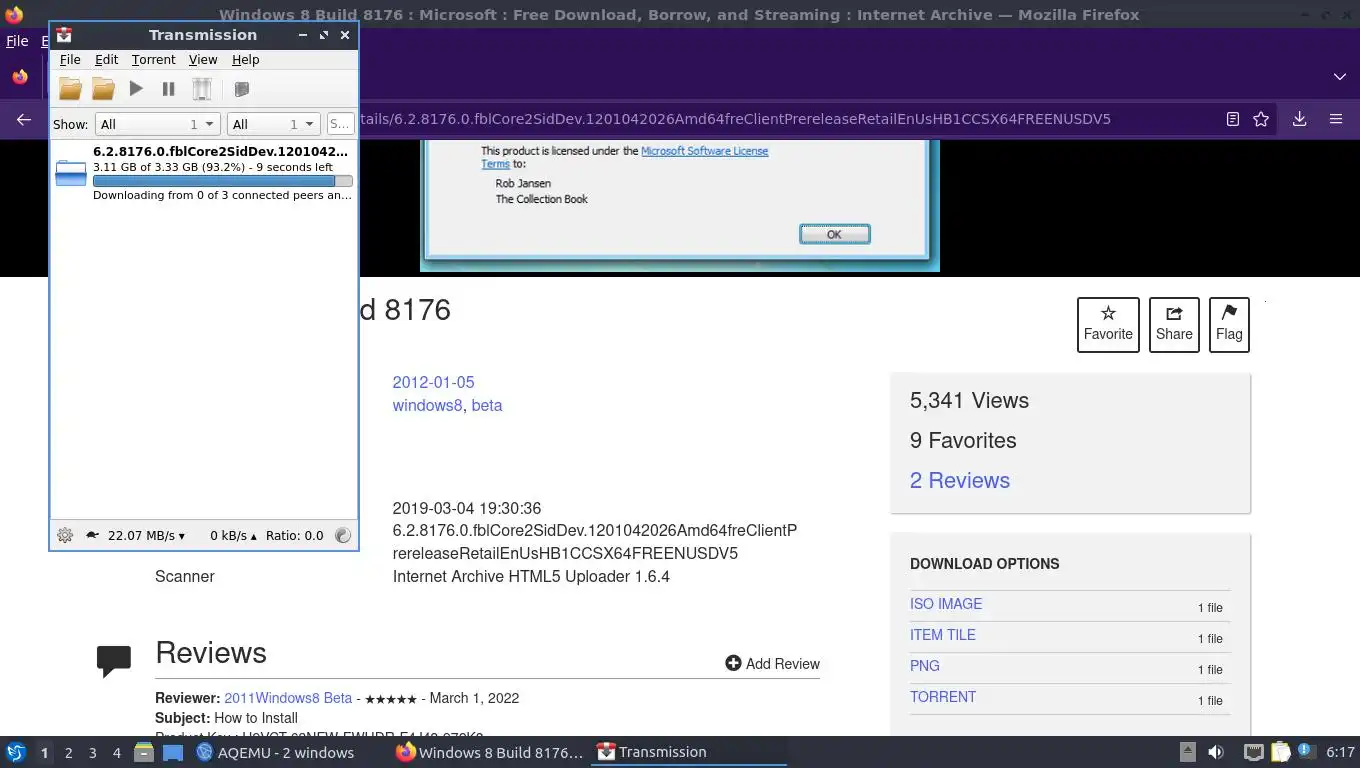Image resolution: width=1360 pixels, height=768 pixels.
Task: Open Transmission Edit menu
Action: [x=106, y=60]
